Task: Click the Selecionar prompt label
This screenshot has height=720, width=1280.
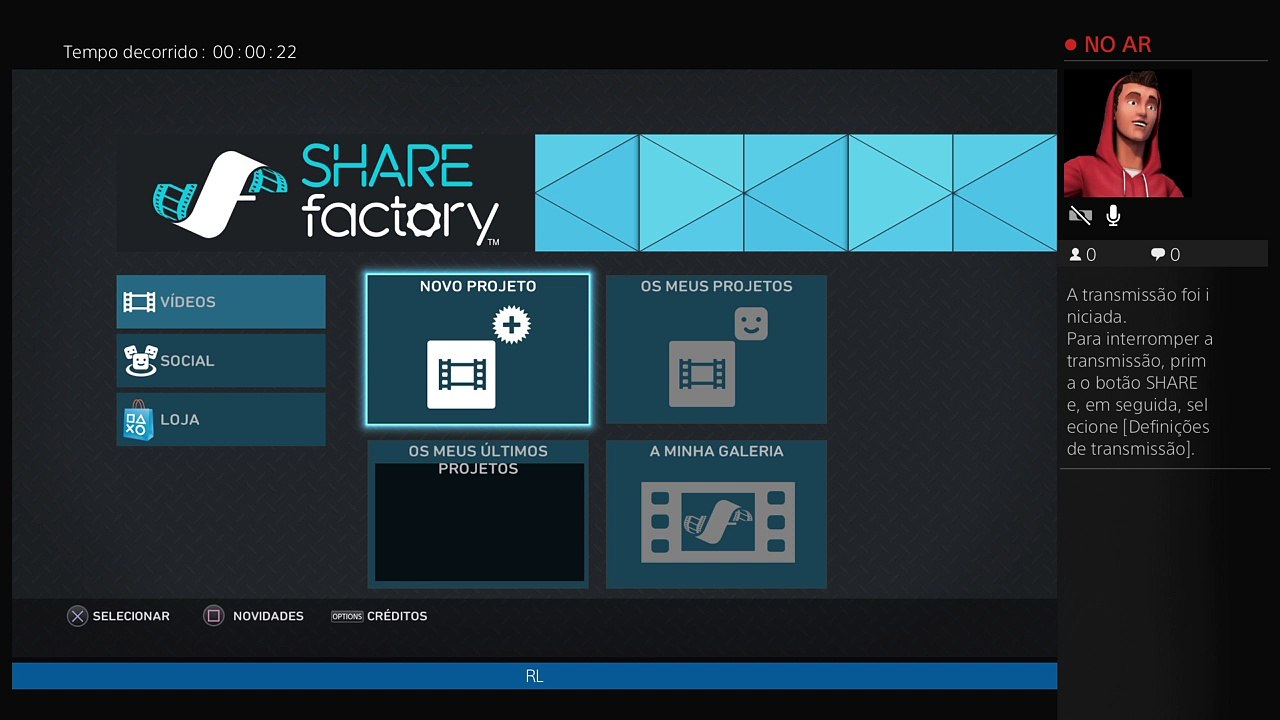Action: pyautogui.click(x=131, y=616)
